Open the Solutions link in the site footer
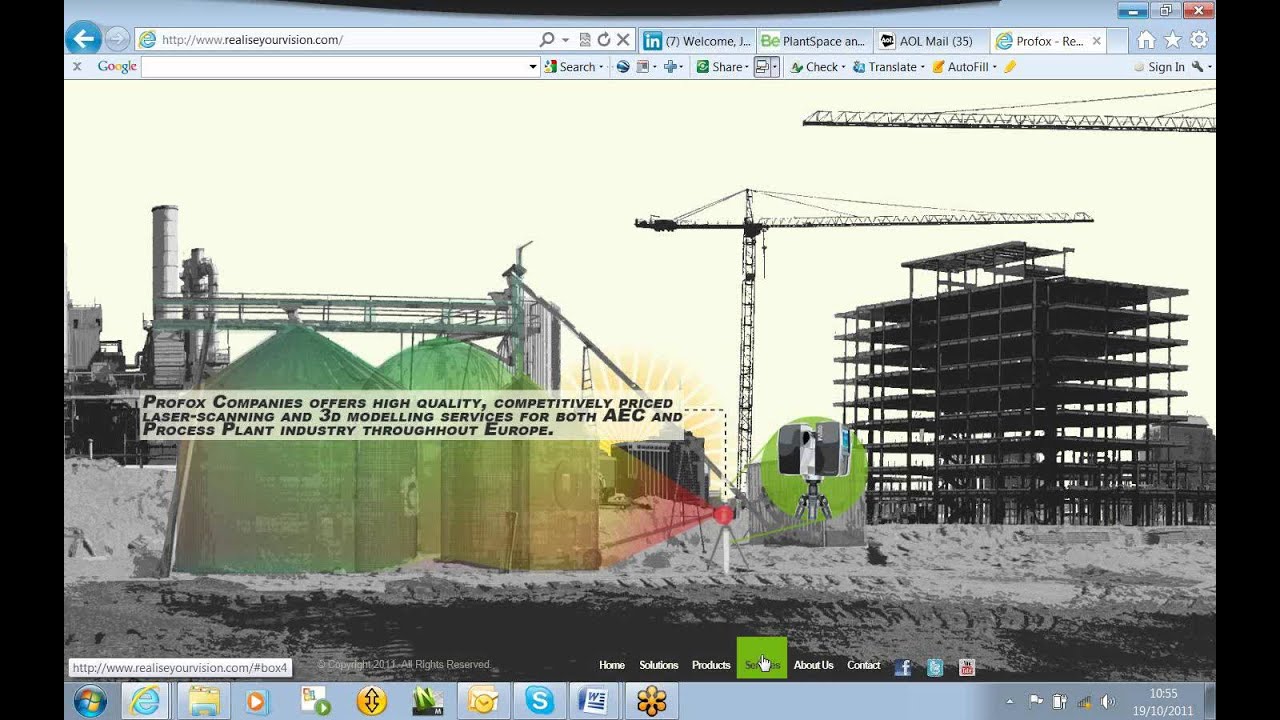This screenshot has width=1280, height=720. click(659, 665)
